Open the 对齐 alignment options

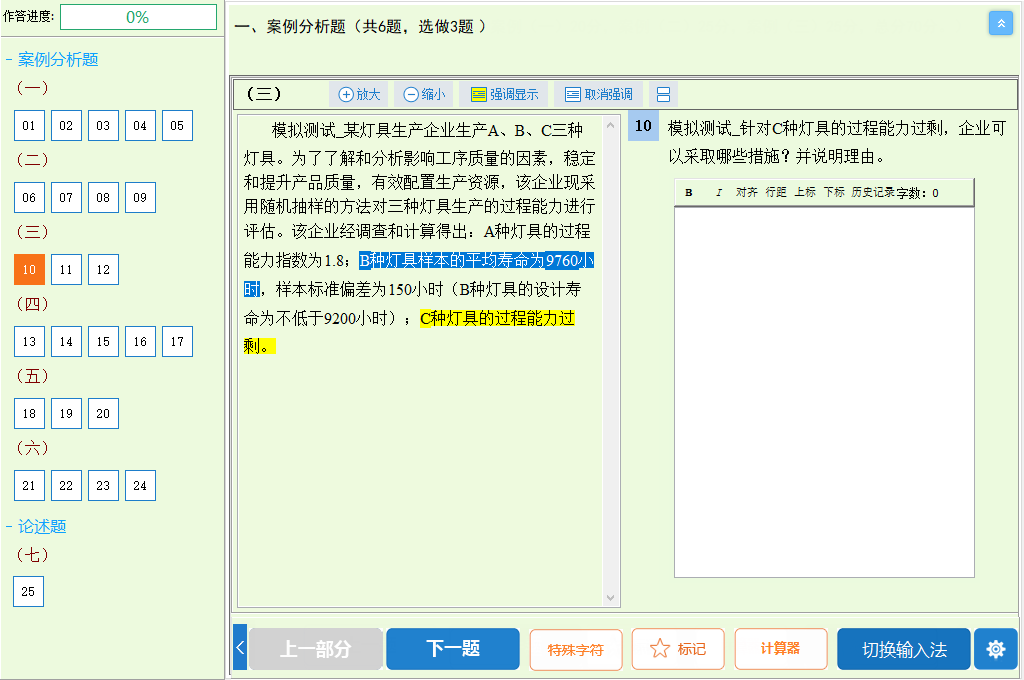pos(746,192)
